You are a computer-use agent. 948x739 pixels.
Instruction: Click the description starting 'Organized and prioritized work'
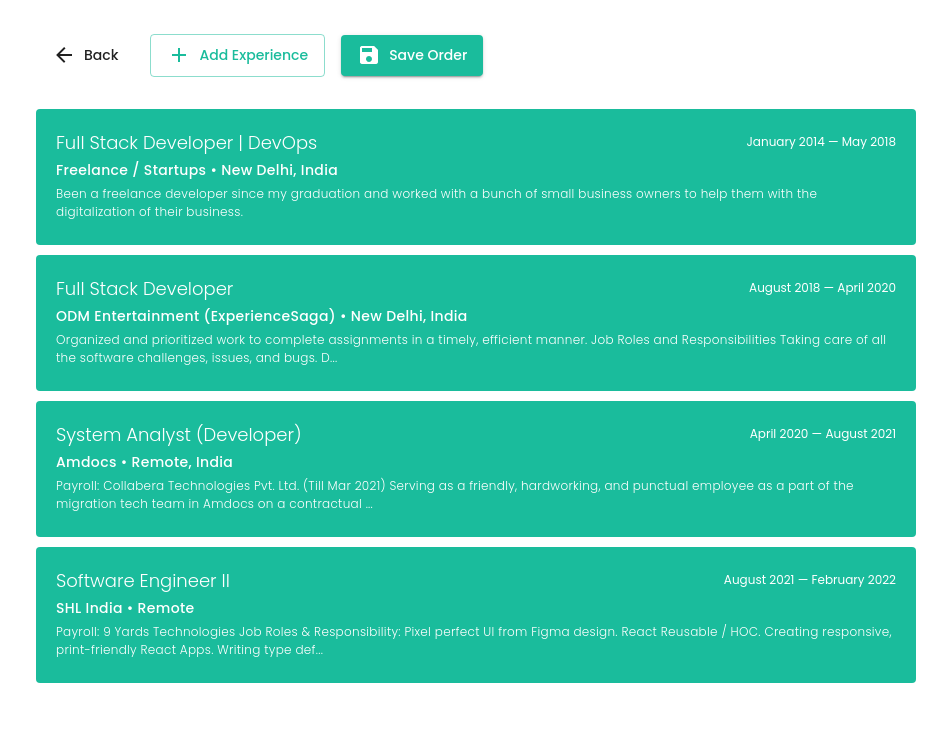[x=471, y=348]
